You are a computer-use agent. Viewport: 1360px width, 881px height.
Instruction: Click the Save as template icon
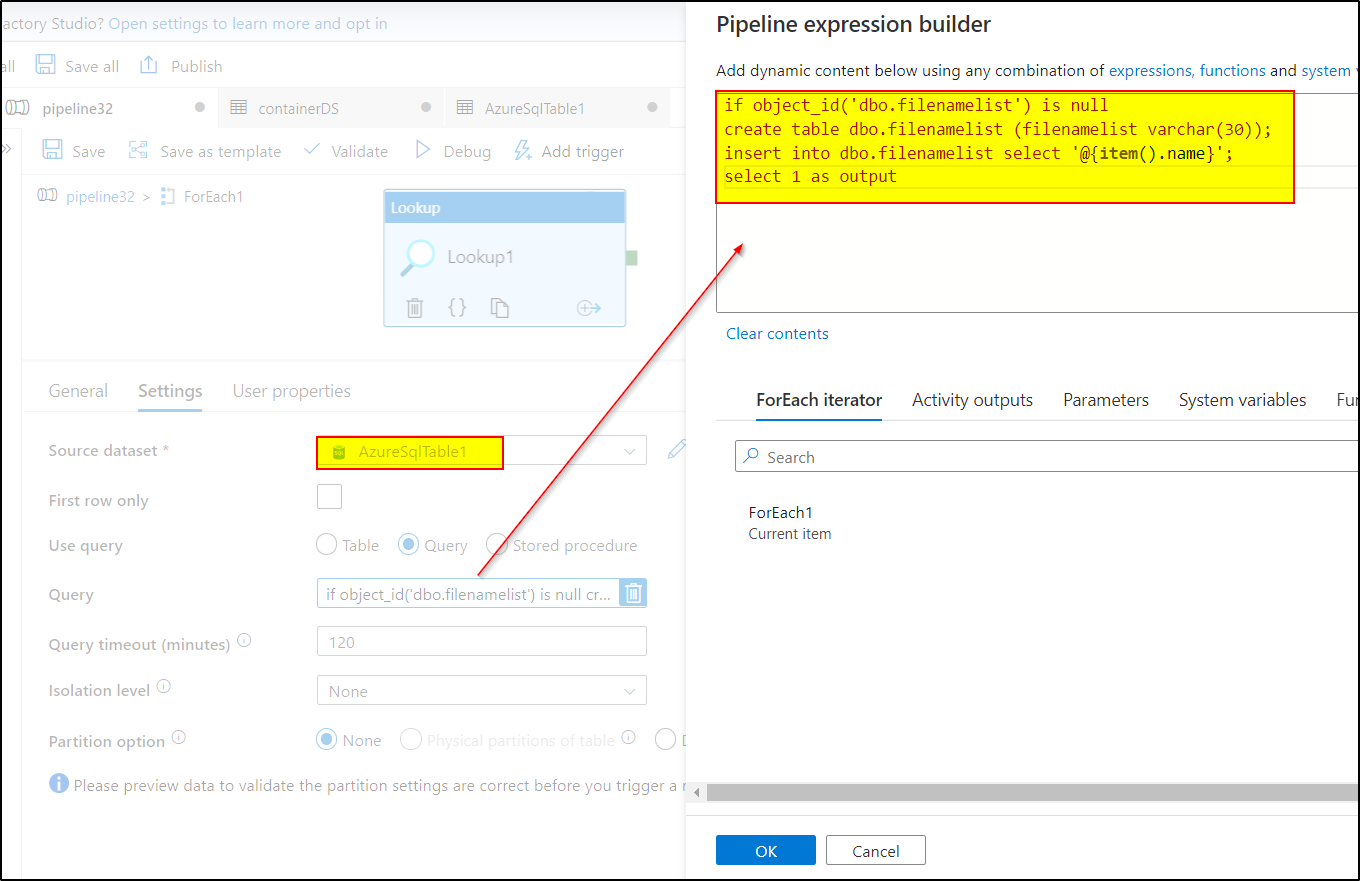click(x=138, y=150)
